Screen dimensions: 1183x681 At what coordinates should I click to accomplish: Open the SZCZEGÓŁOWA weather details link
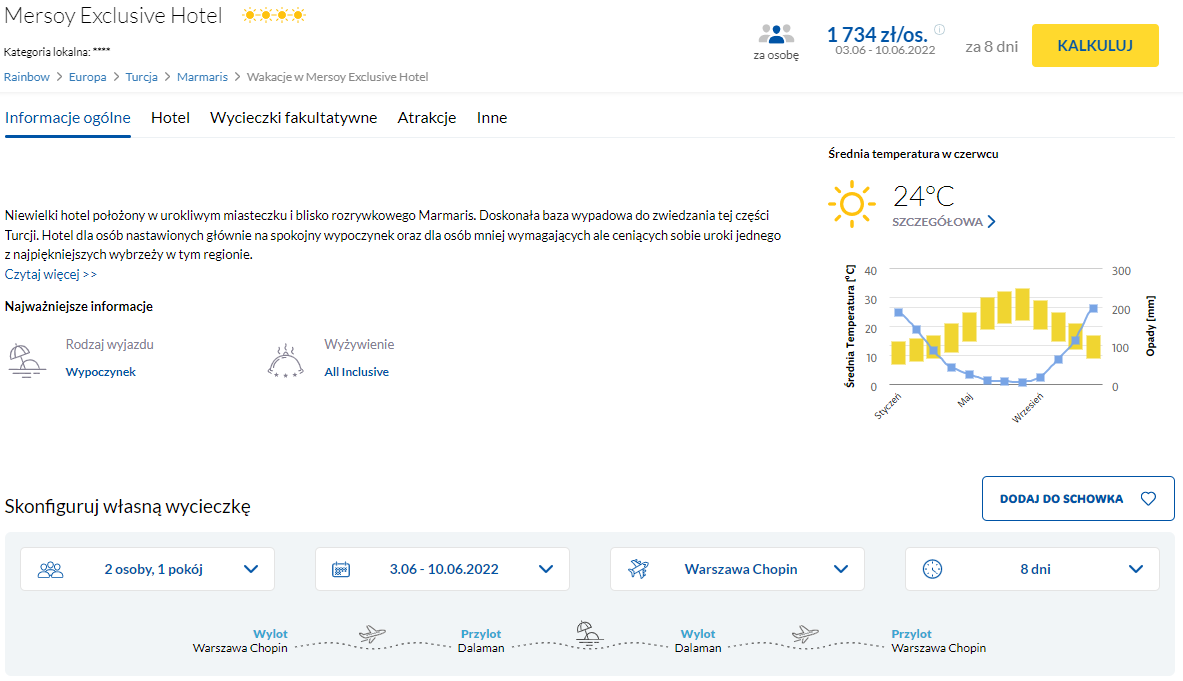[x=943, y=222]
